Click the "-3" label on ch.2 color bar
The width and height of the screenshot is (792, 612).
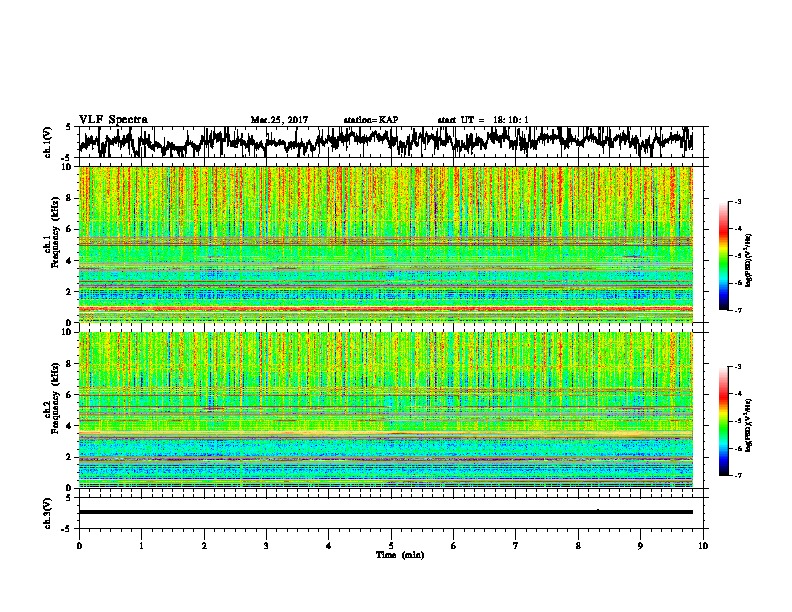coord(737,367)
